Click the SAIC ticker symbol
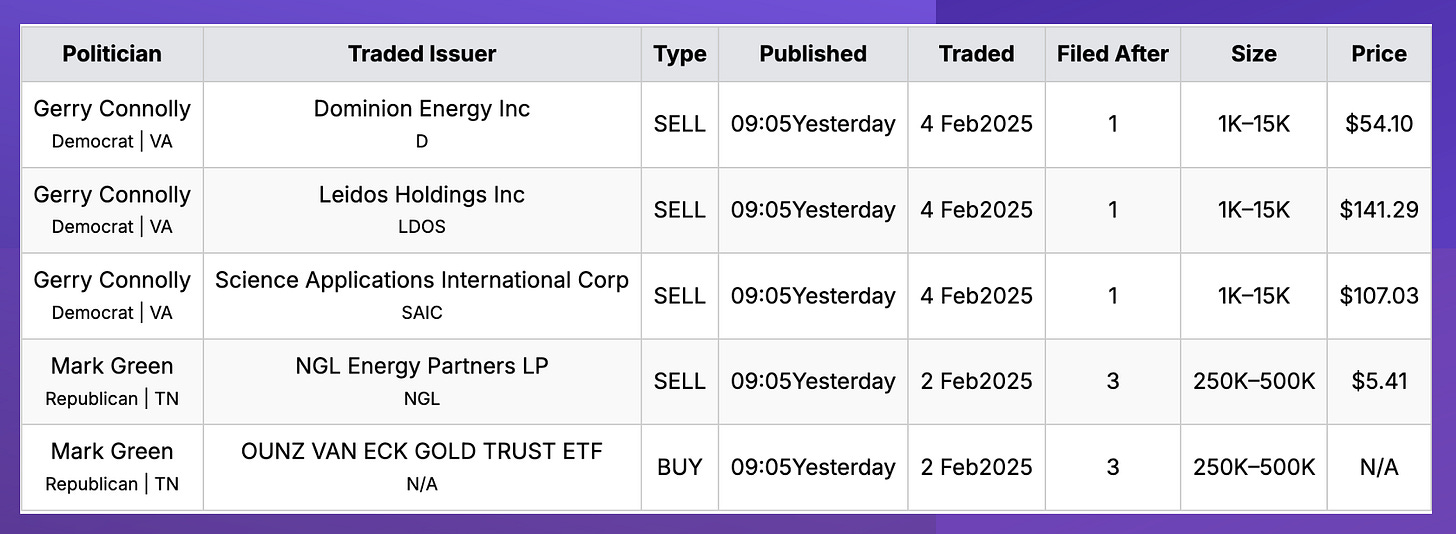The image size is (1456, 534). [422, 313]
